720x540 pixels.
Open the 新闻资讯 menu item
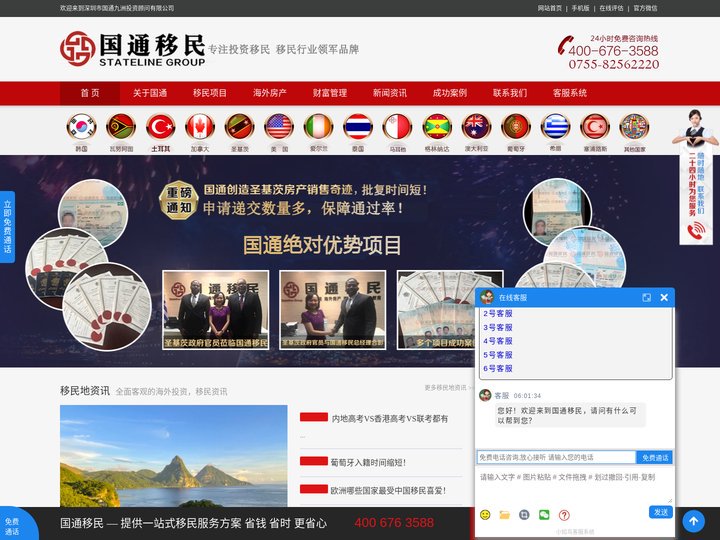pos(390,93)
